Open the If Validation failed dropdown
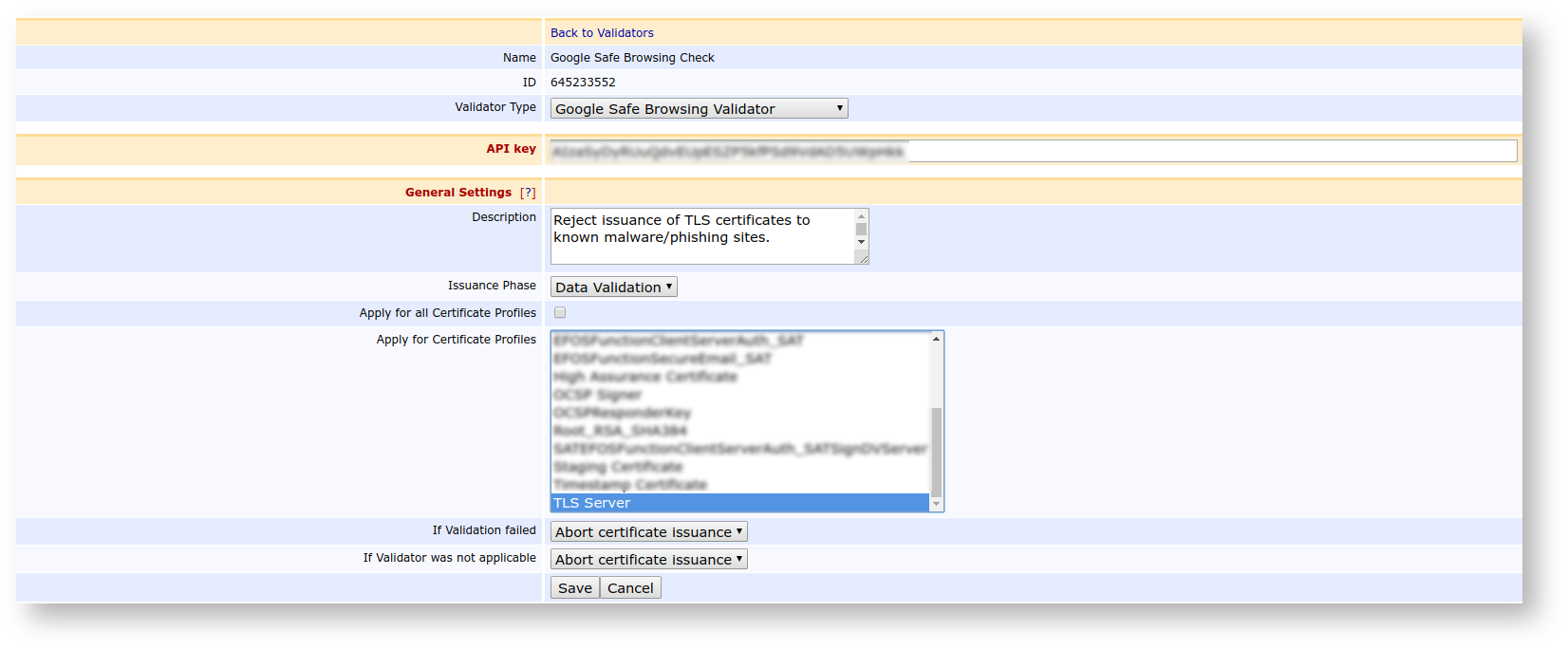The height and width of the screenshot is (649, 1568). tap(648, 531)
